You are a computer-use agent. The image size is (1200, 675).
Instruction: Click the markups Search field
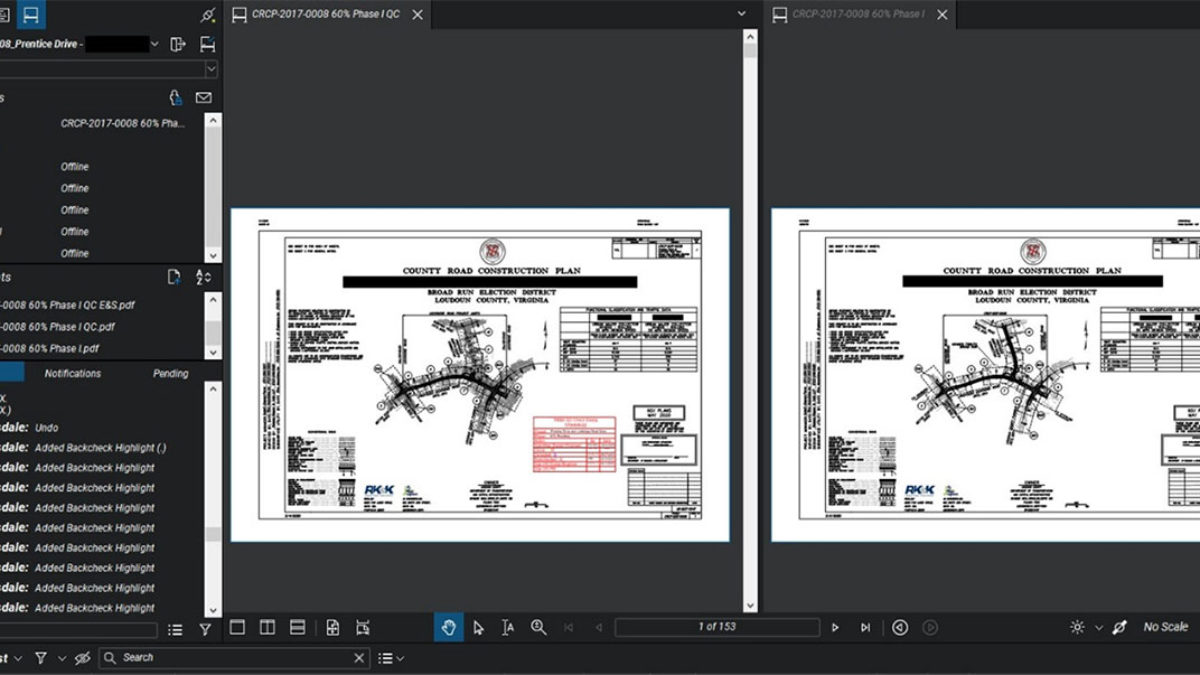pos(235,657)
